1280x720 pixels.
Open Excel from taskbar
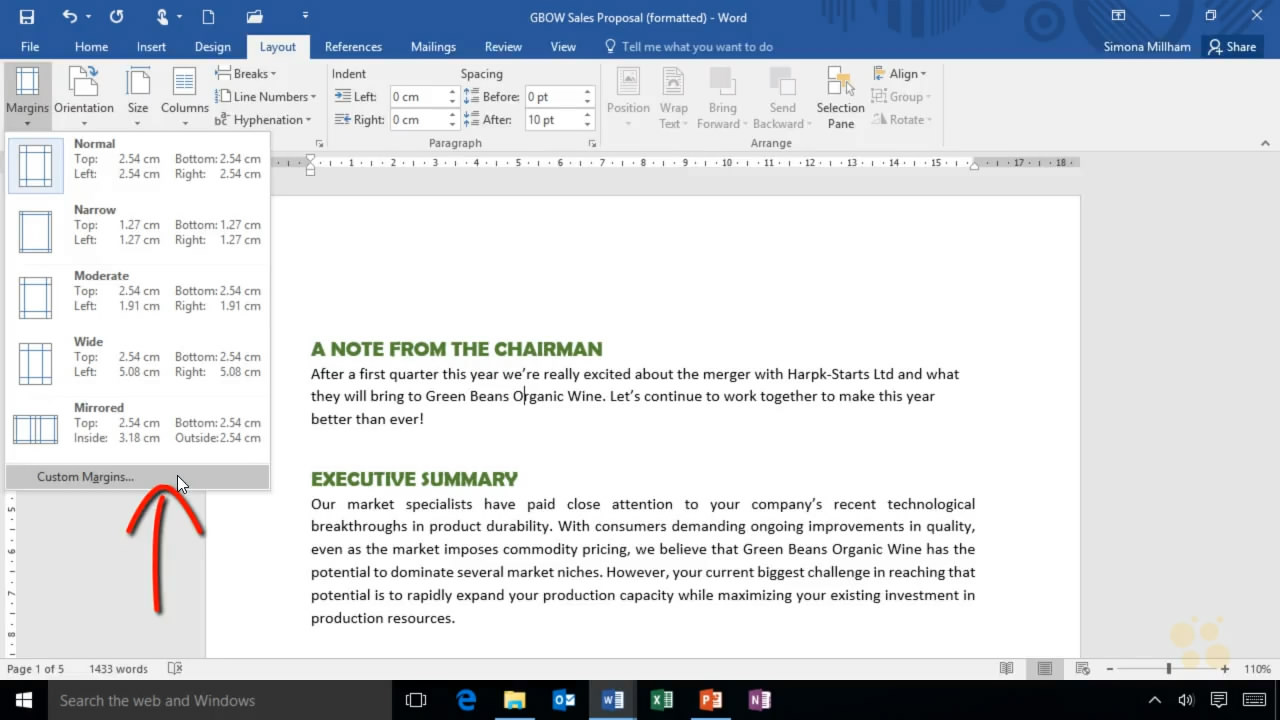coord(661,700)
